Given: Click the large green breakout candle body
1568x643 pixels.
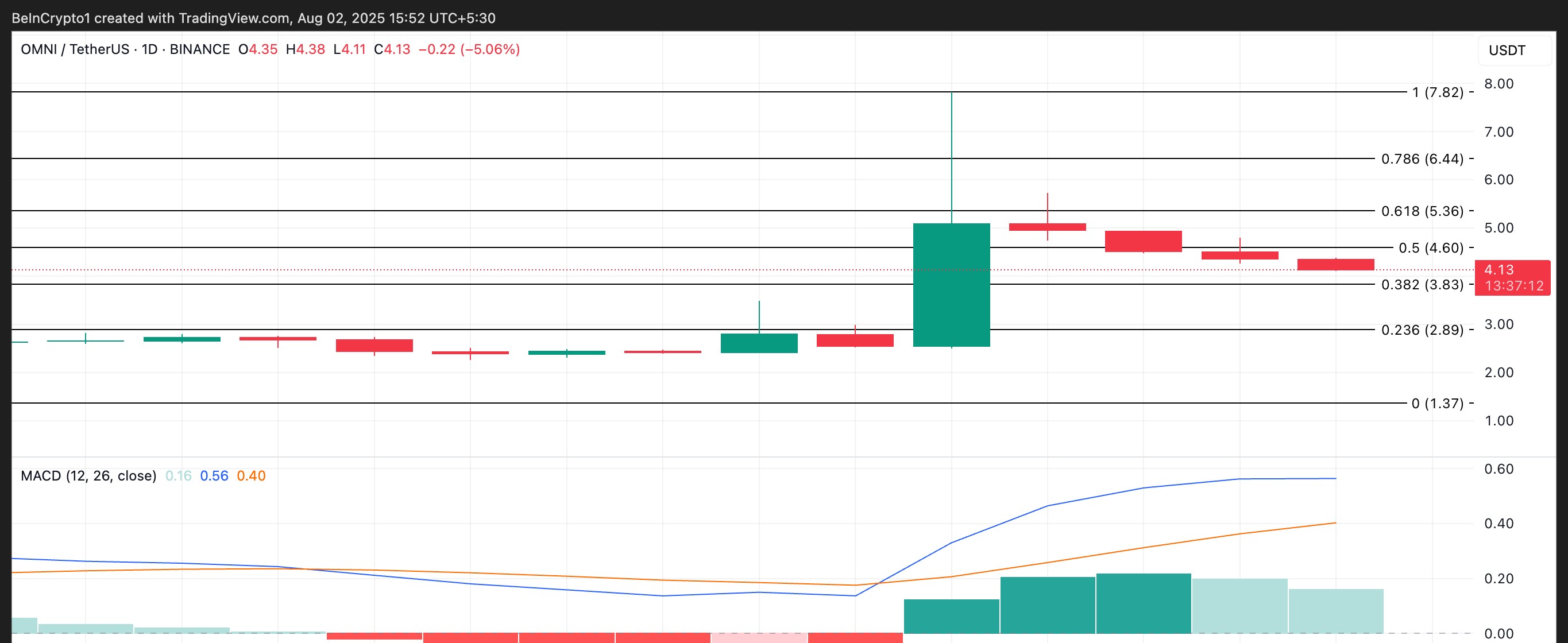Looking at the screenshot, I should pyautogui.click(x=951, y=285).
